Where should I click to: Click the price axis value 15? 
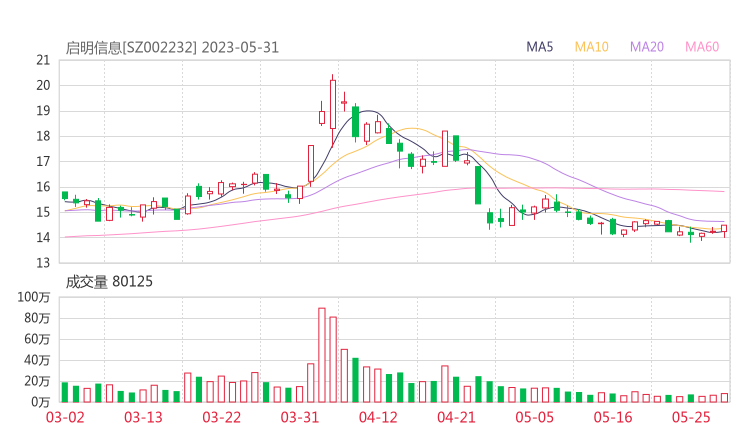click(43, 212)
